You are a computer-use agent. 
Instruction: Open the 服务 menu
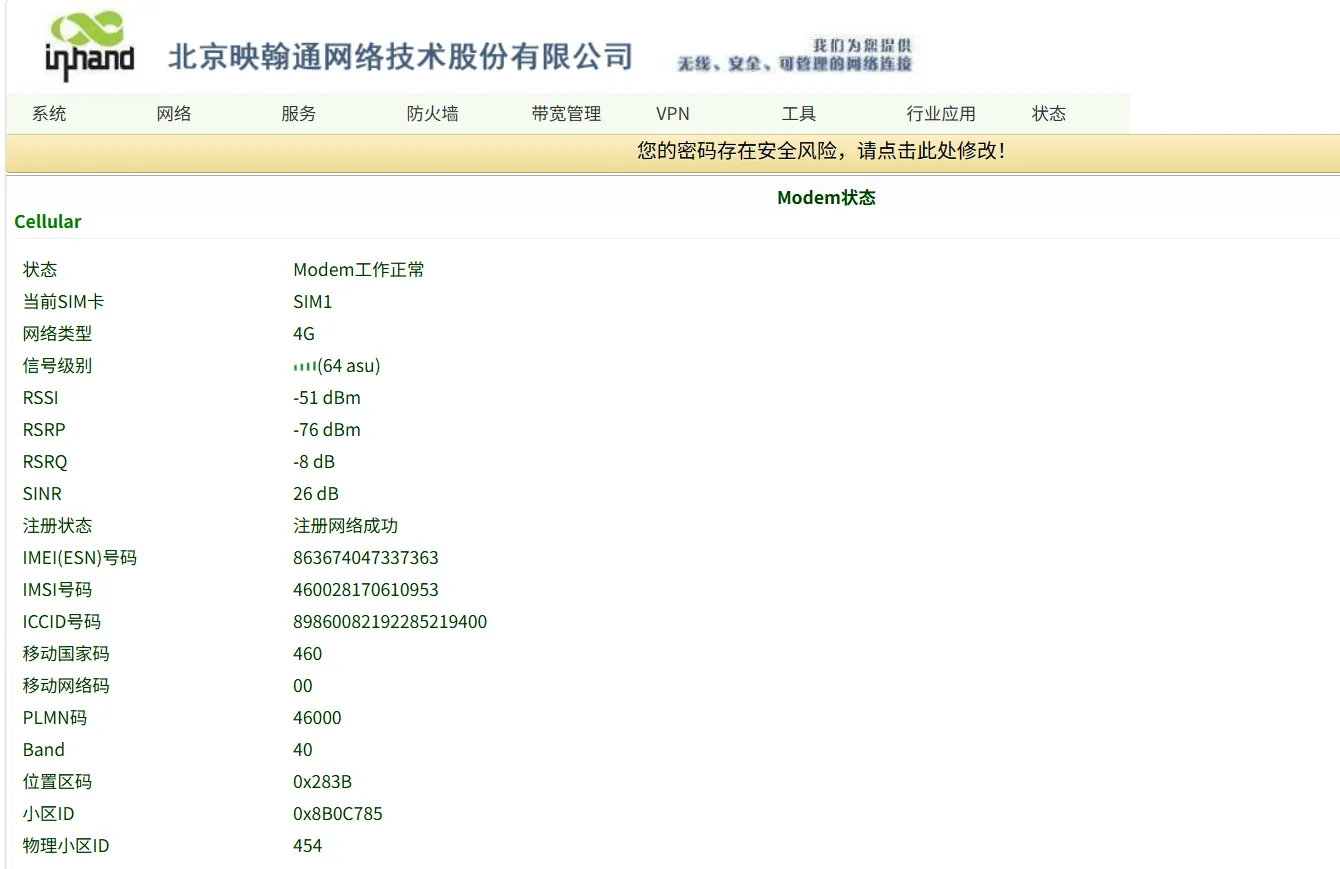click(x=299, y=114)
